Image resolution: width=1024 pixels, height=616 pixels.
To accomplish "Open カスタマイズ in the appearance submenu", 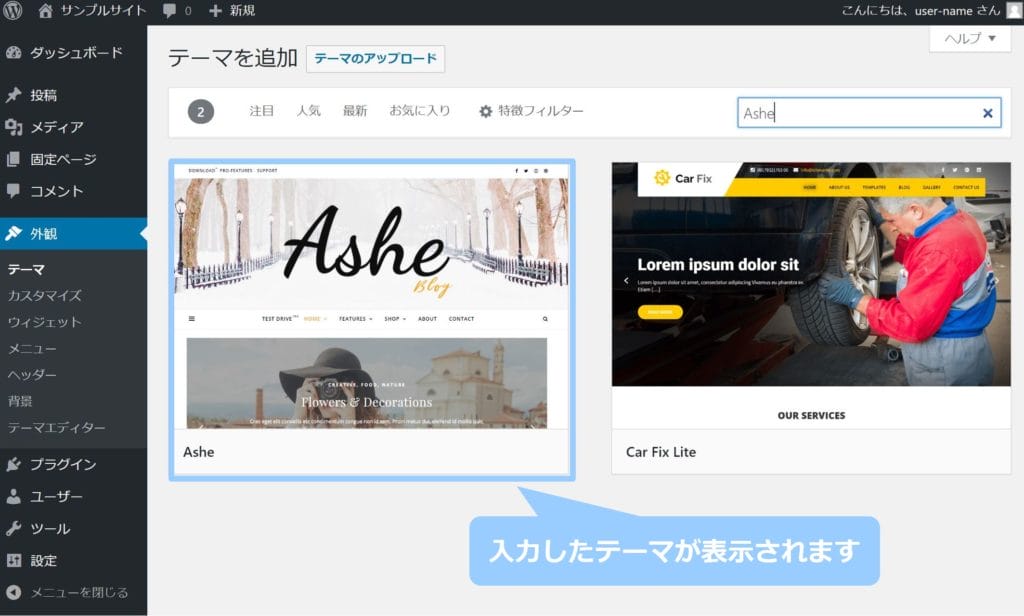I will [x=44, y=296].
